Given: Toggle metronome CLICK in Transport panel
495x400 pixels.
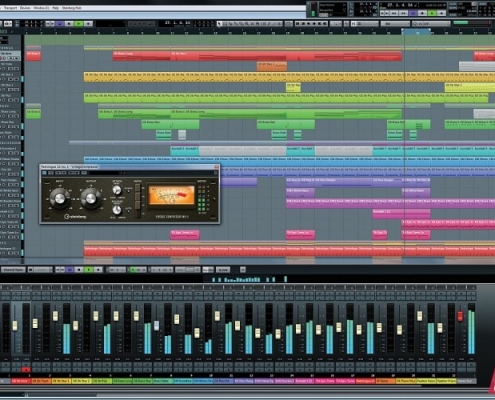Looking at the screenshot, I should coord(452,4).
